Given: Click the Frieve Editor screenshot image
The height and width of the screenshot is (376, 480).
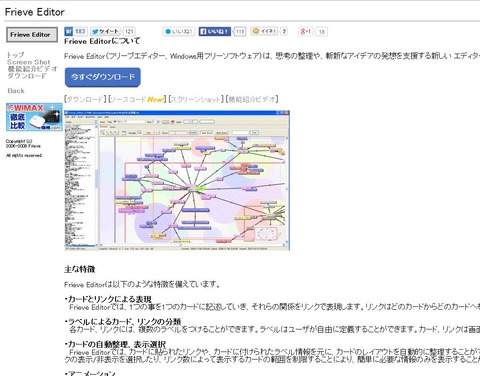Looking at the screenshot, I should pyautogui.click(x=177, y=180).
